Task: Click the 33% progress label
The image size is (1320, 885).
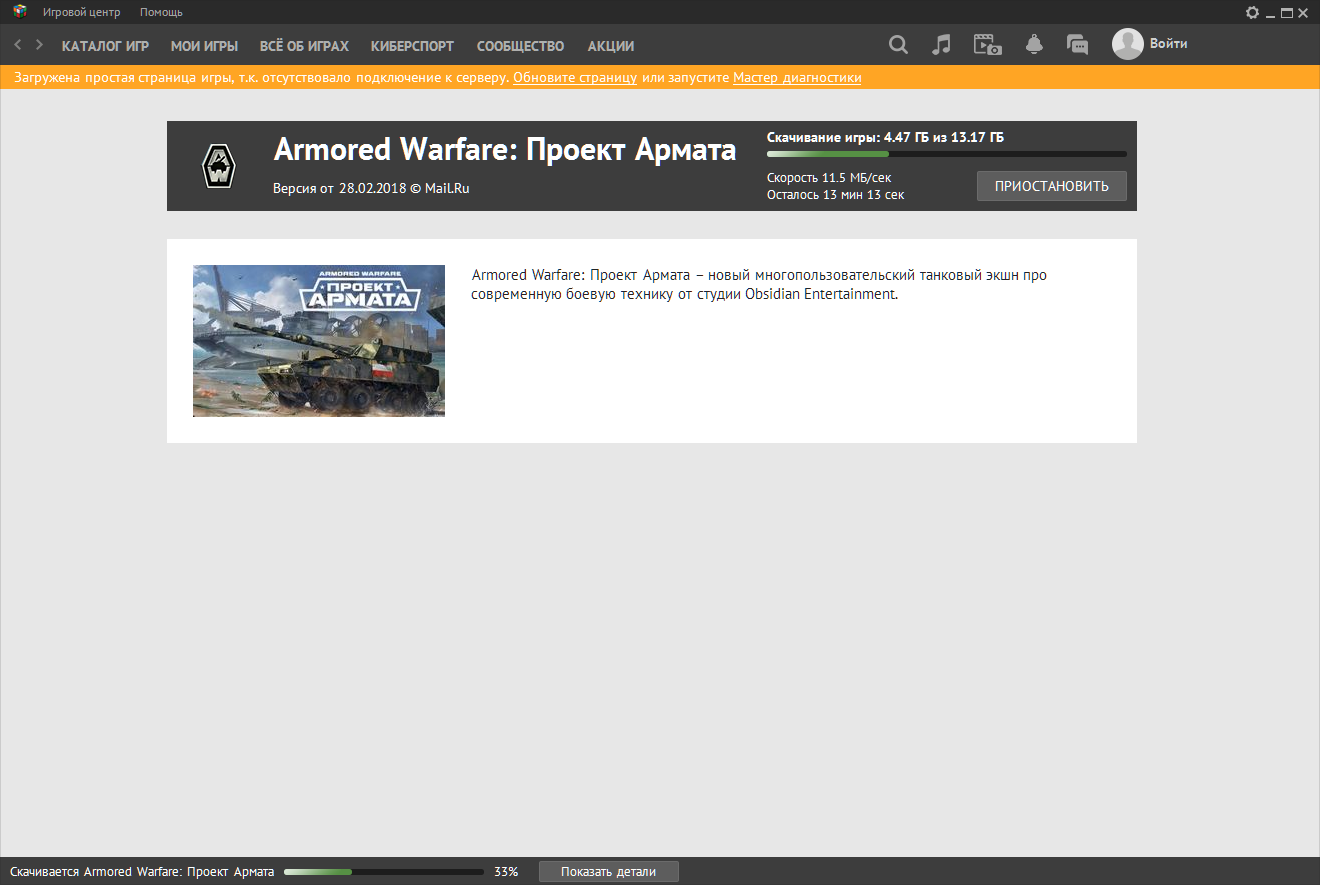Action: point(506,872)
